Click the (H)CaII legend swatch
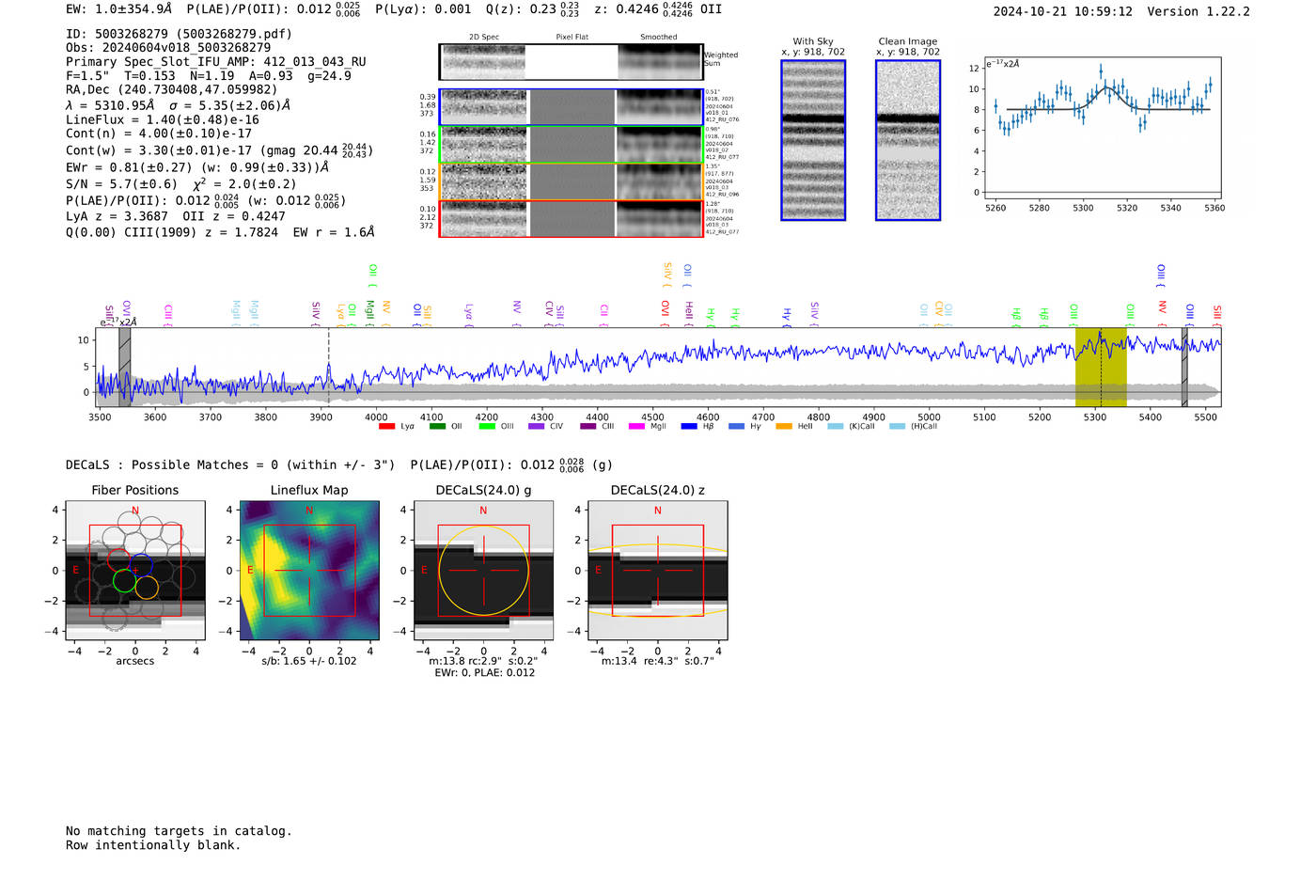The height and width of the screenshot is (896, 1316). tap(897, 427)
